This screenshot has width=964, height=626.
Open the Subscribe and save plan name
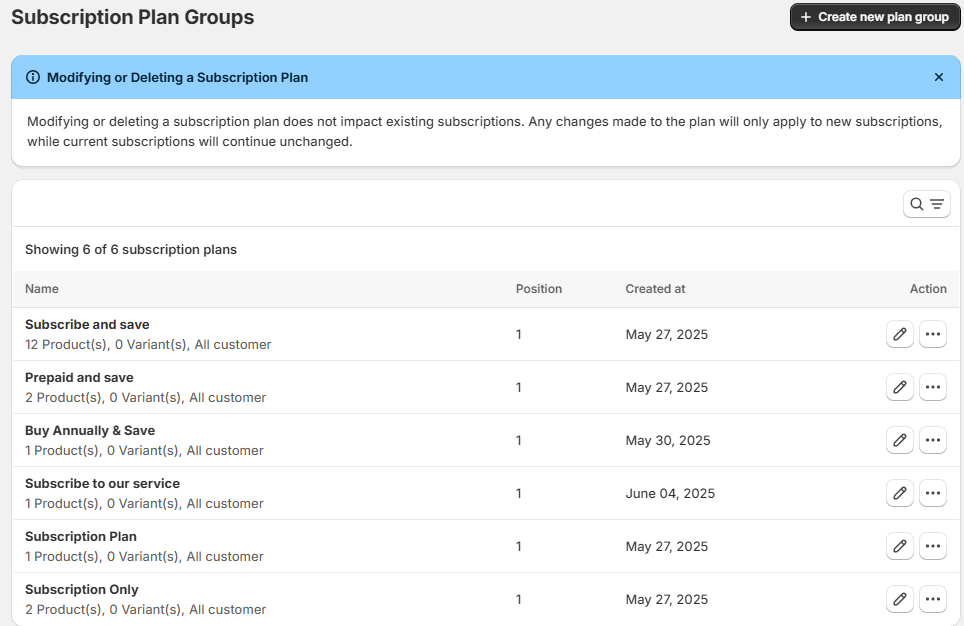[87, 325]
